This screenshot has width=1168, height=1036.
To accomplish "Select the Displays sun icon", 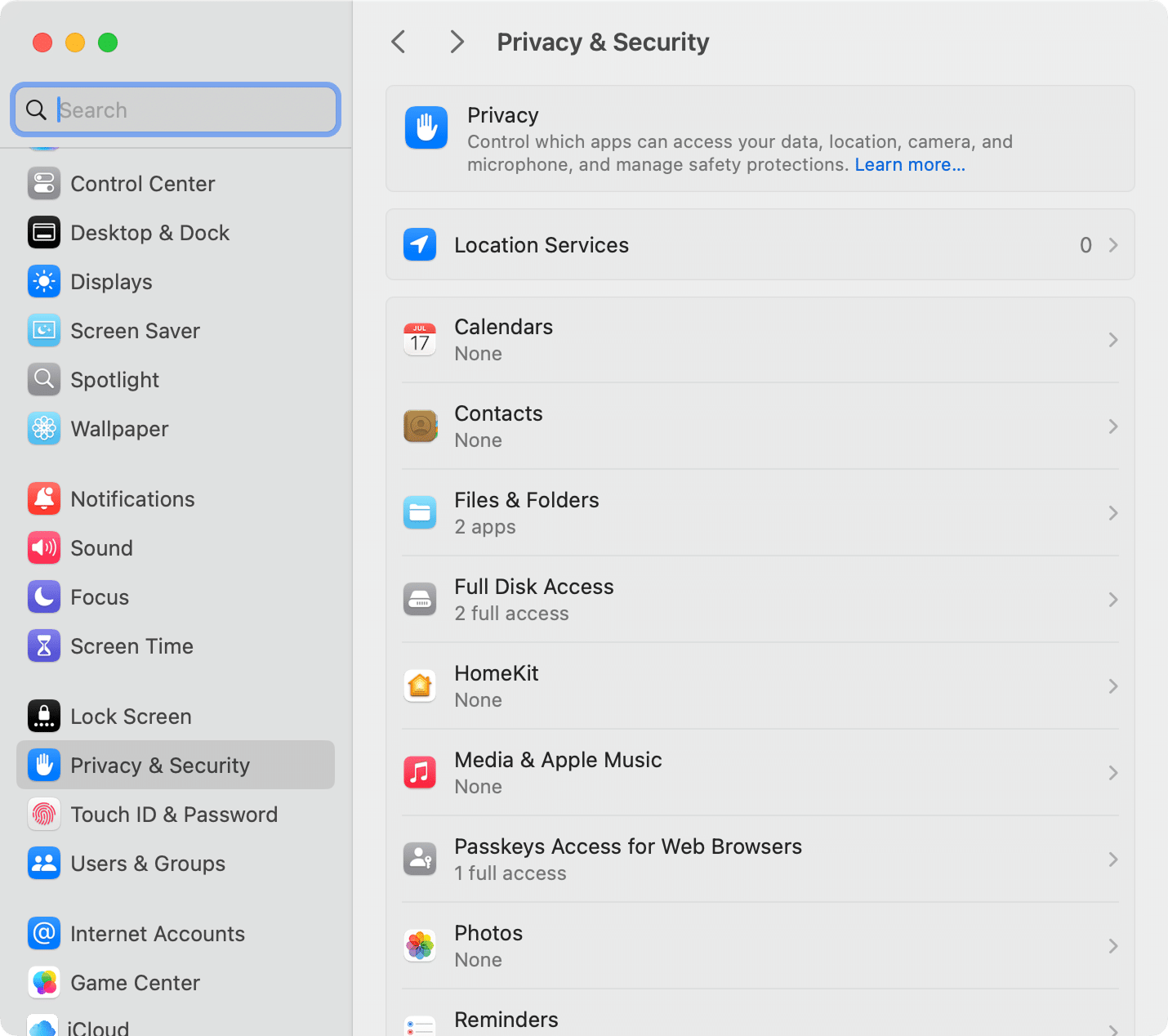I will (44, 282).
